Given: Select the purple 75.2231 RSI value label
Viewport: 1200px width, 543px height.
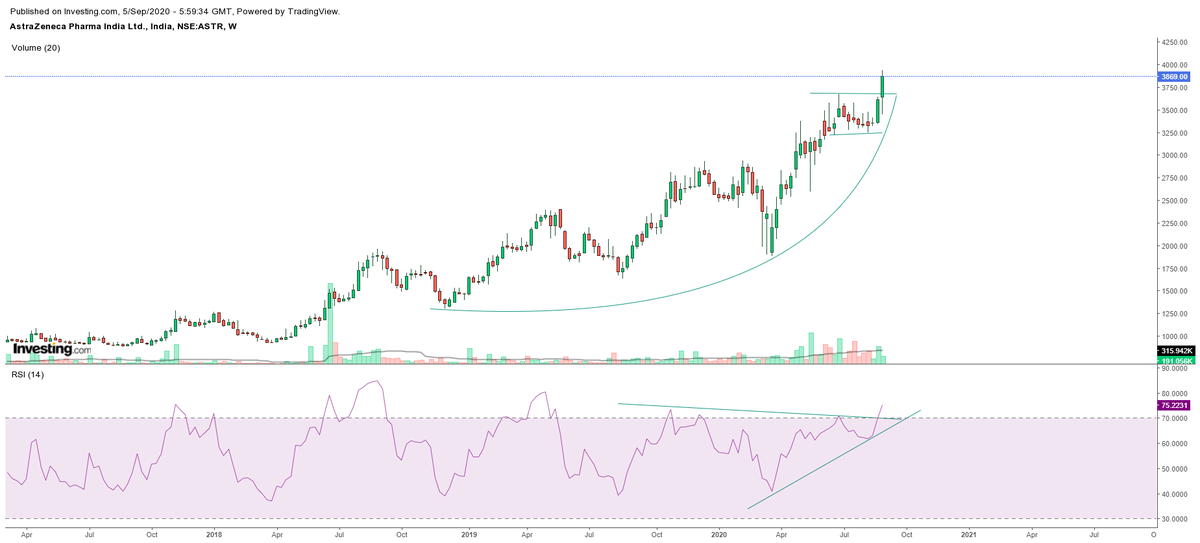Looking at the screenshot, I should coord(1174,405).
